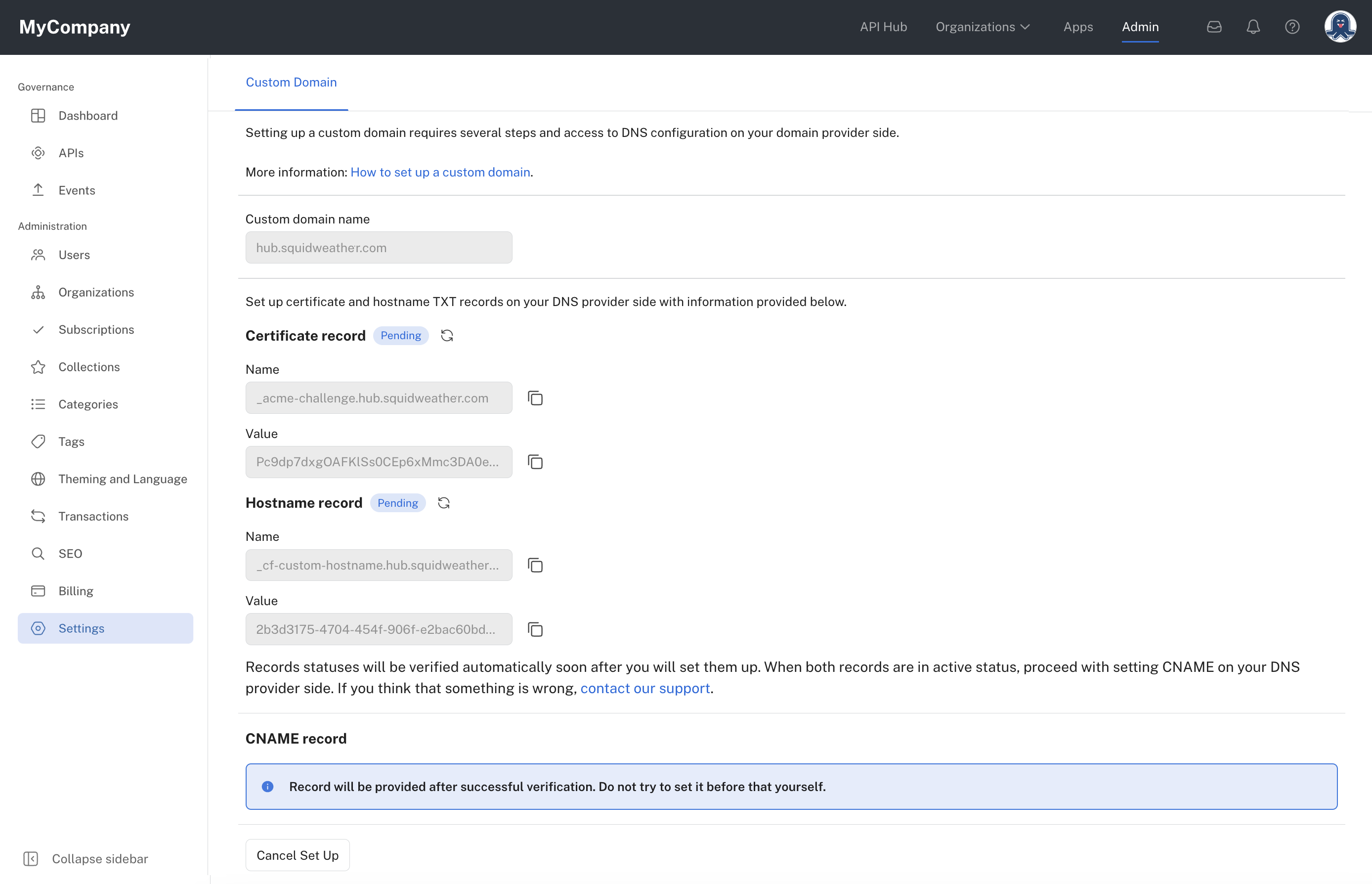Click the SEO sidebar icon
Viewport: 1372px width, 884px height.
coord(38,553)
